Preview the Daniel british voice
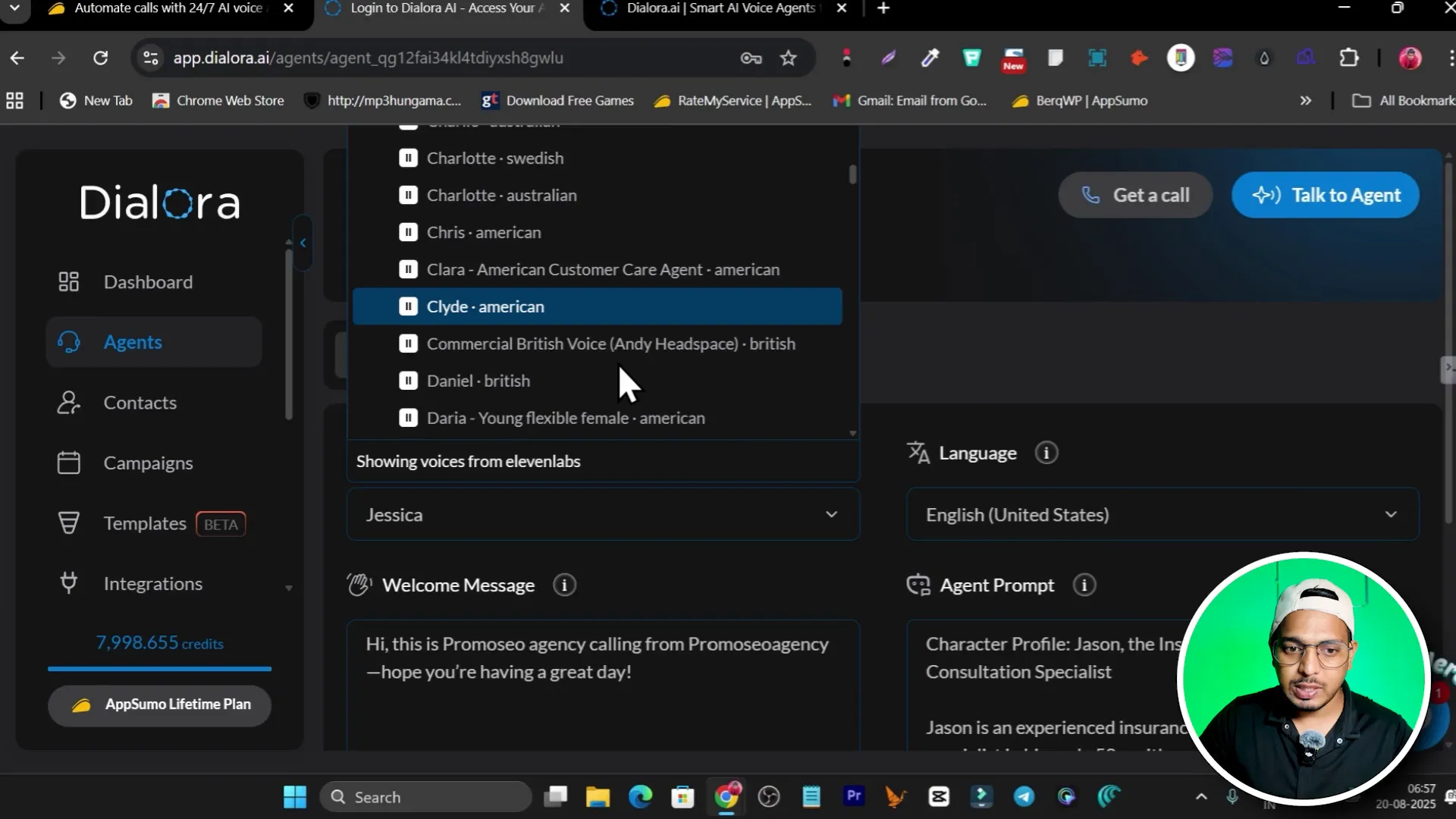 coord(408,381)
